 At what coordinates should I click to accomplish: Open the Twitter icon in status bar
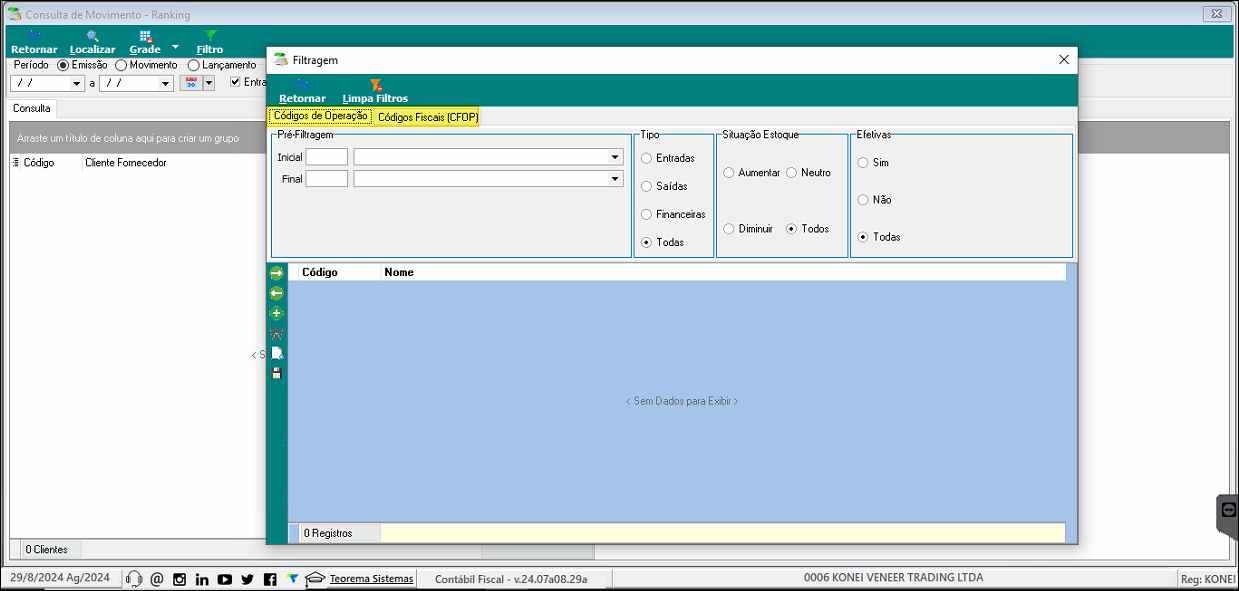(x=247, y=579)
